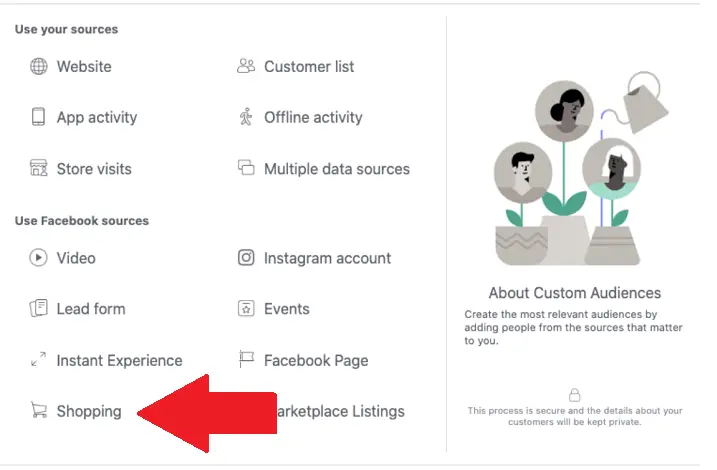Choose the Instagram account icon

click(x=246, y=258)
